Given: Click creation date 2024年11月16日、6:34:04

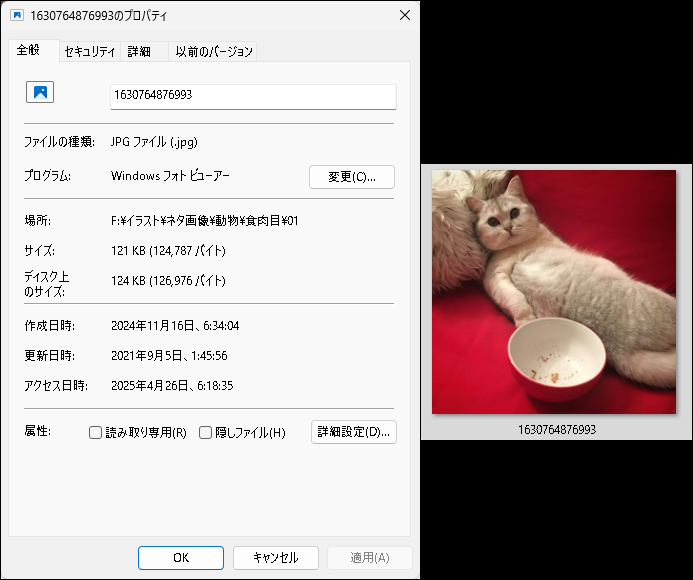Looking at the screenshot, I should click(175, 326).
